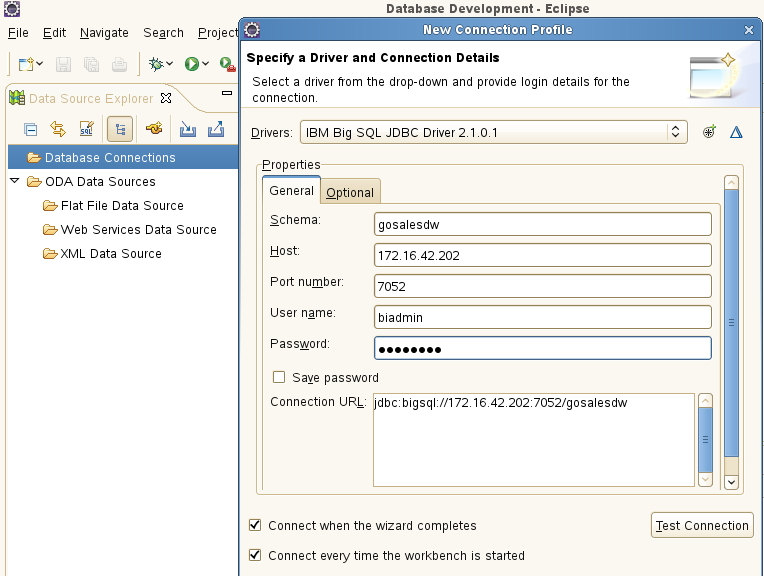Open the Navigate menu
Screen dimensions: 764x576
click(x=104, y=33)
